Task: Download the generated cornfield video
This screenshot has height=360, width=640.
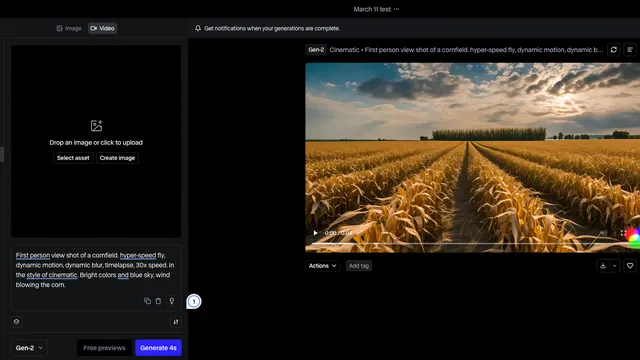Action: [x=603, y=266]
